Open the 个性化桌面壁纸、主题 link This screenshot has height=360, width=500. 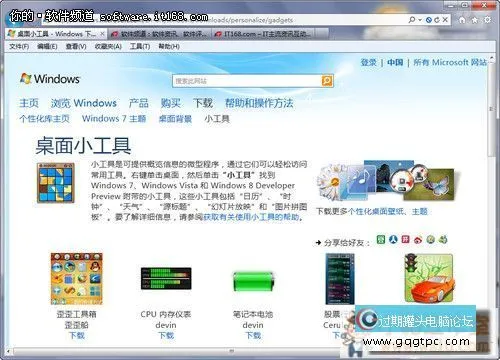tap(388, 212)
